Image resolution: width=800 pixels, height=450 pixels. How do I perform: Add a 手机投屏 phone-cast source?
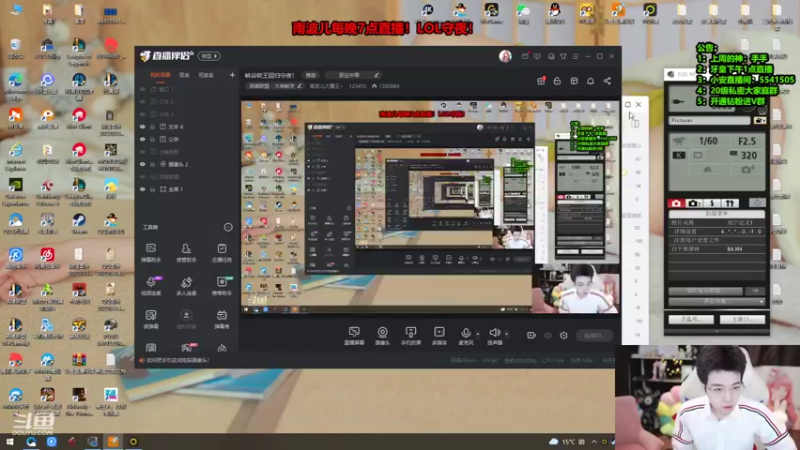point(411,336)
